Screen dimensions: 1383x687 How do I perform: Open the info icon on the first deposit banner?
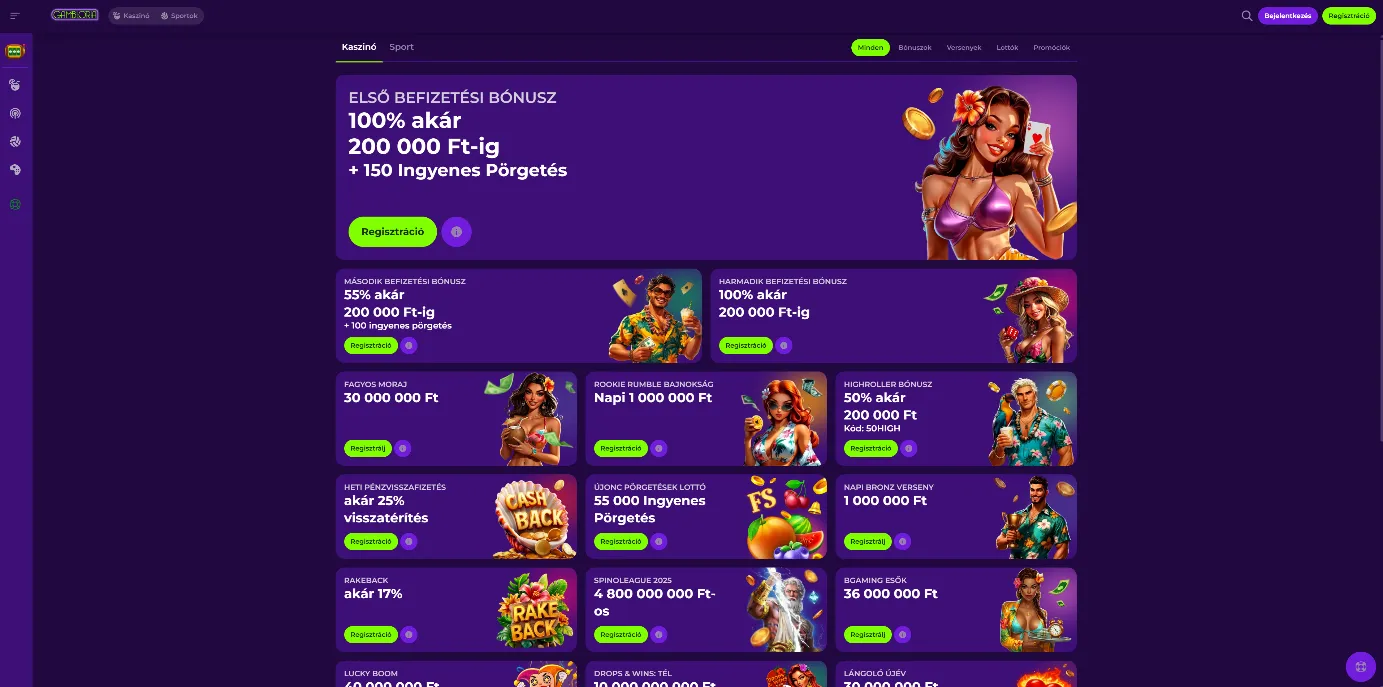tap(456, 232)
